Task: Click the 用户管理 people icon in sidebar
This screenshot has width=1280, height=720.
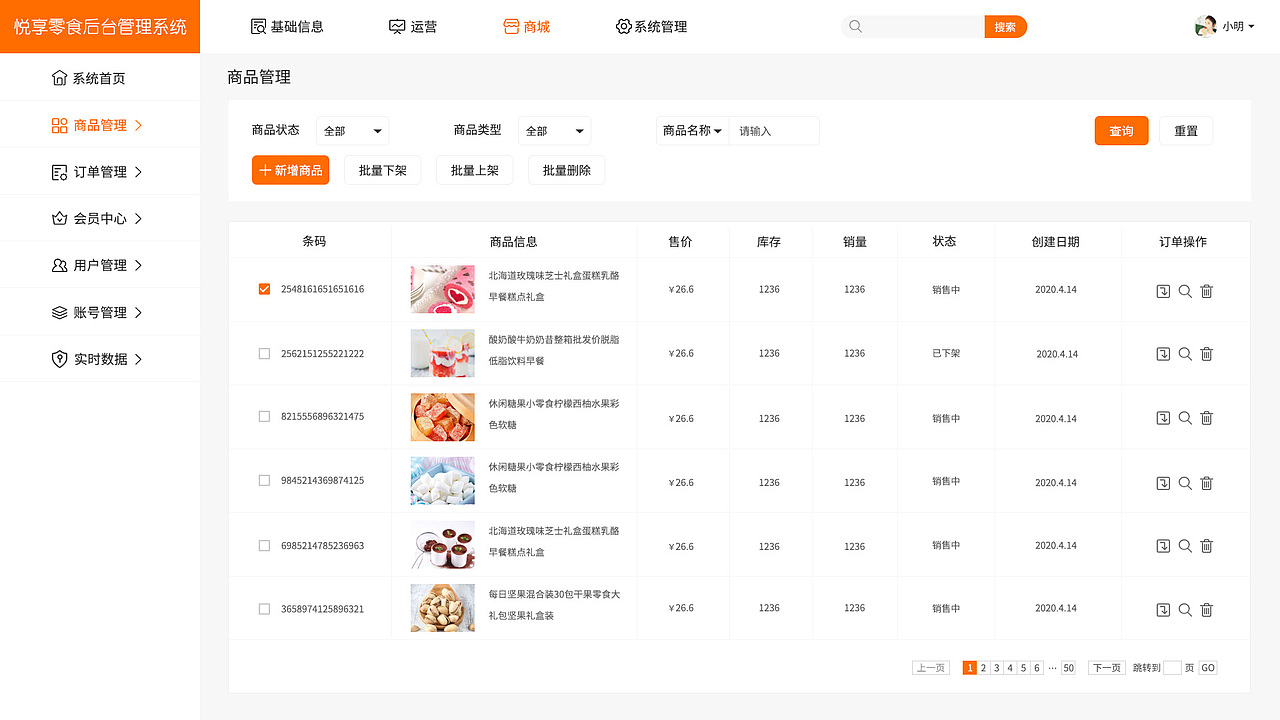Action: click(60, 265)
